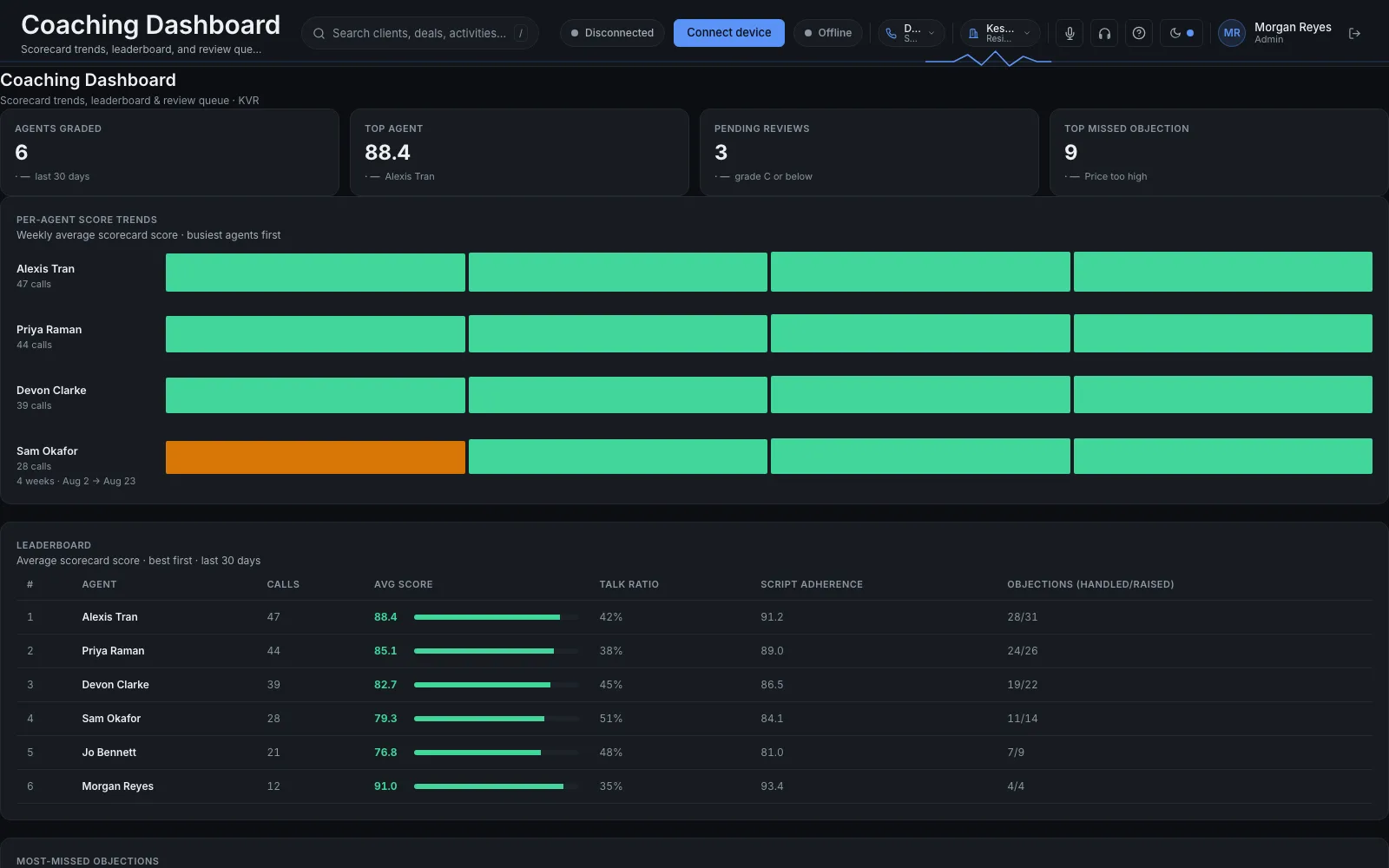Open the Top Missed Objection card

click(1219, 152)
